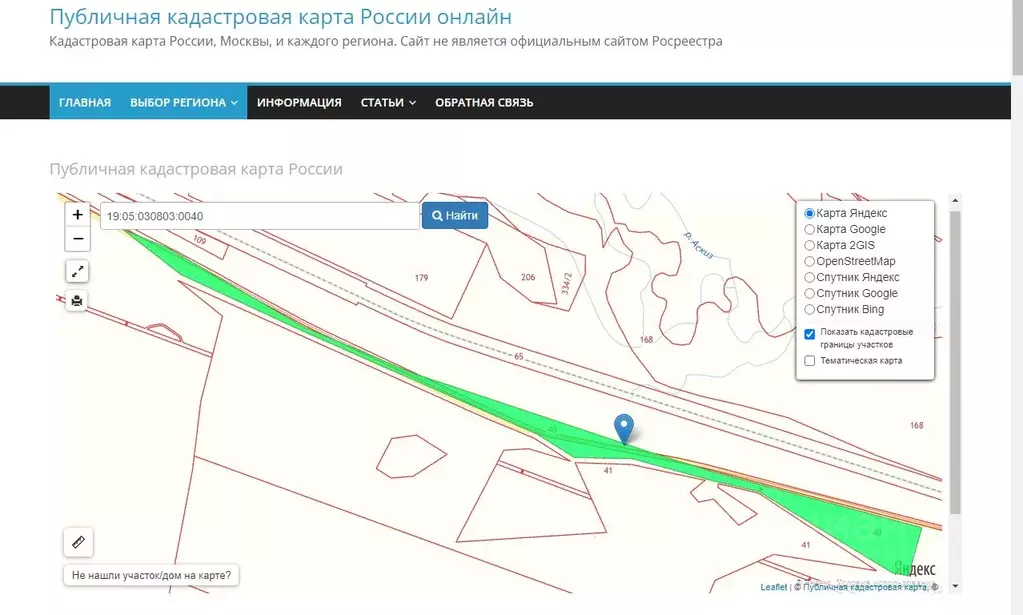The image size is (1023, 615).
Task: Open the Публичная кадастровая карта attribution link
Action: [864, 587]
